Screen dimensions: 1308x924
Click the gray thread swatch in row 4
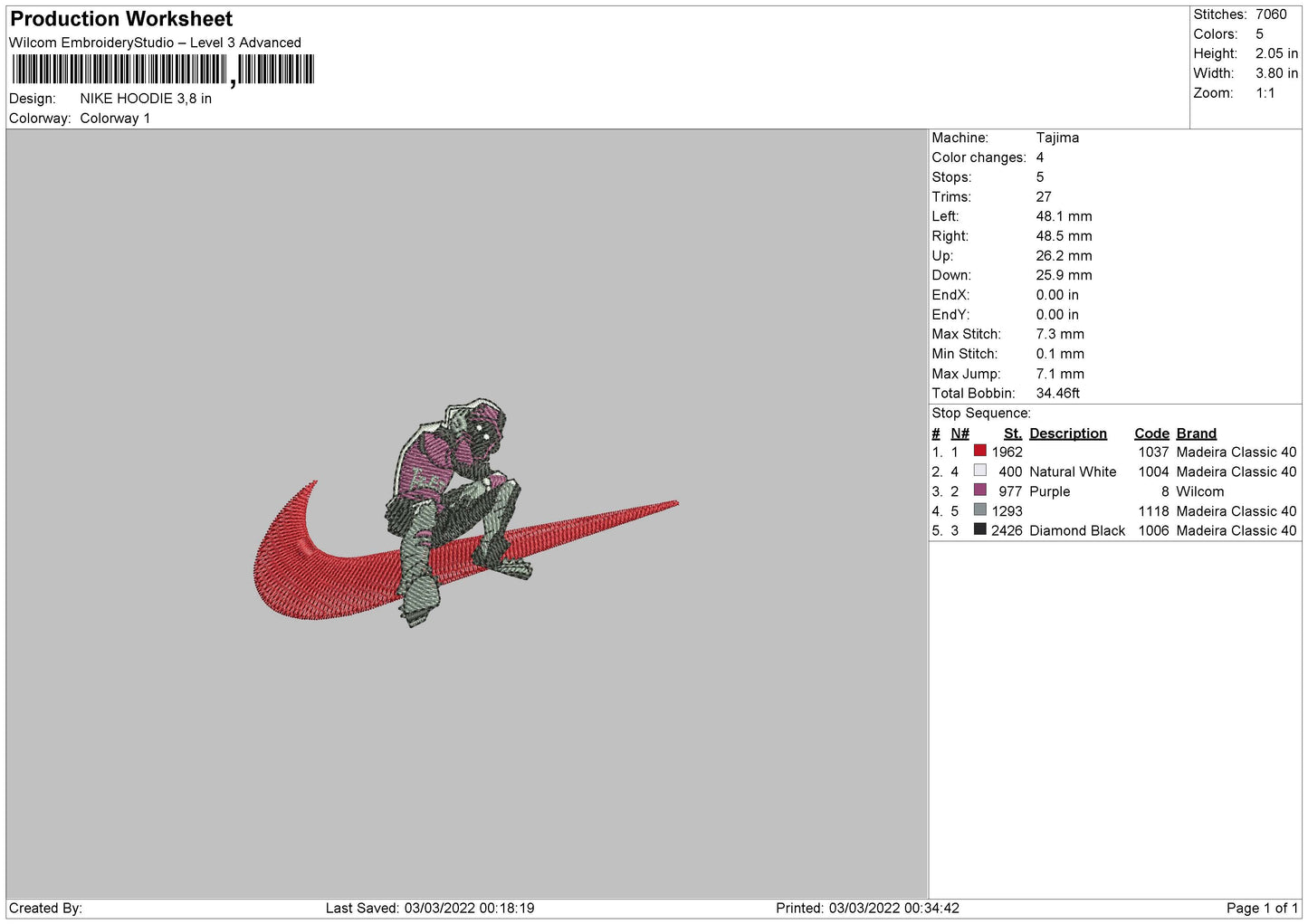click(x=979, y=510)
